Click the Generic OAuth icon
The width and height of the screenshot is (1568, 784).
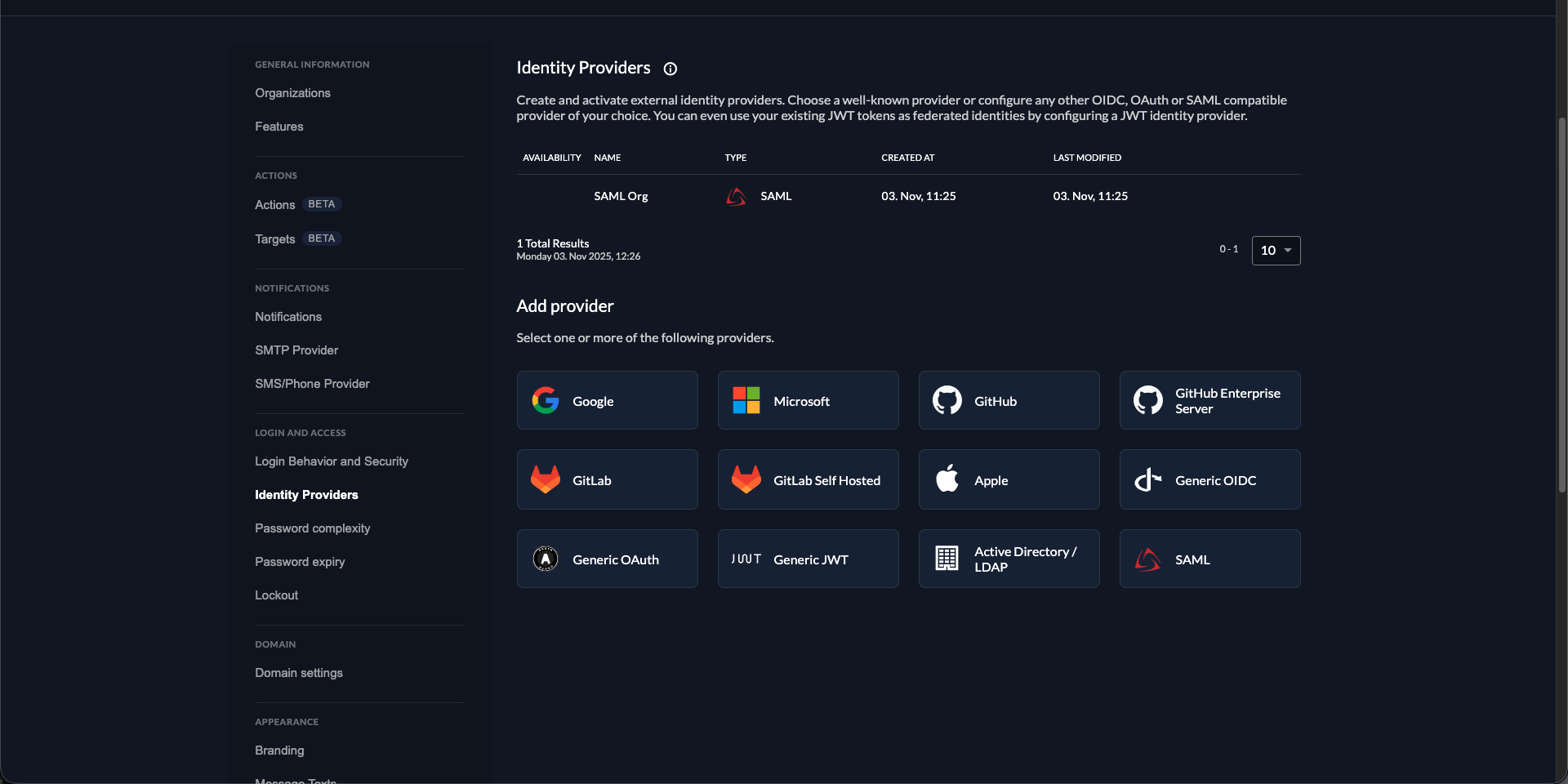[546, 559]
